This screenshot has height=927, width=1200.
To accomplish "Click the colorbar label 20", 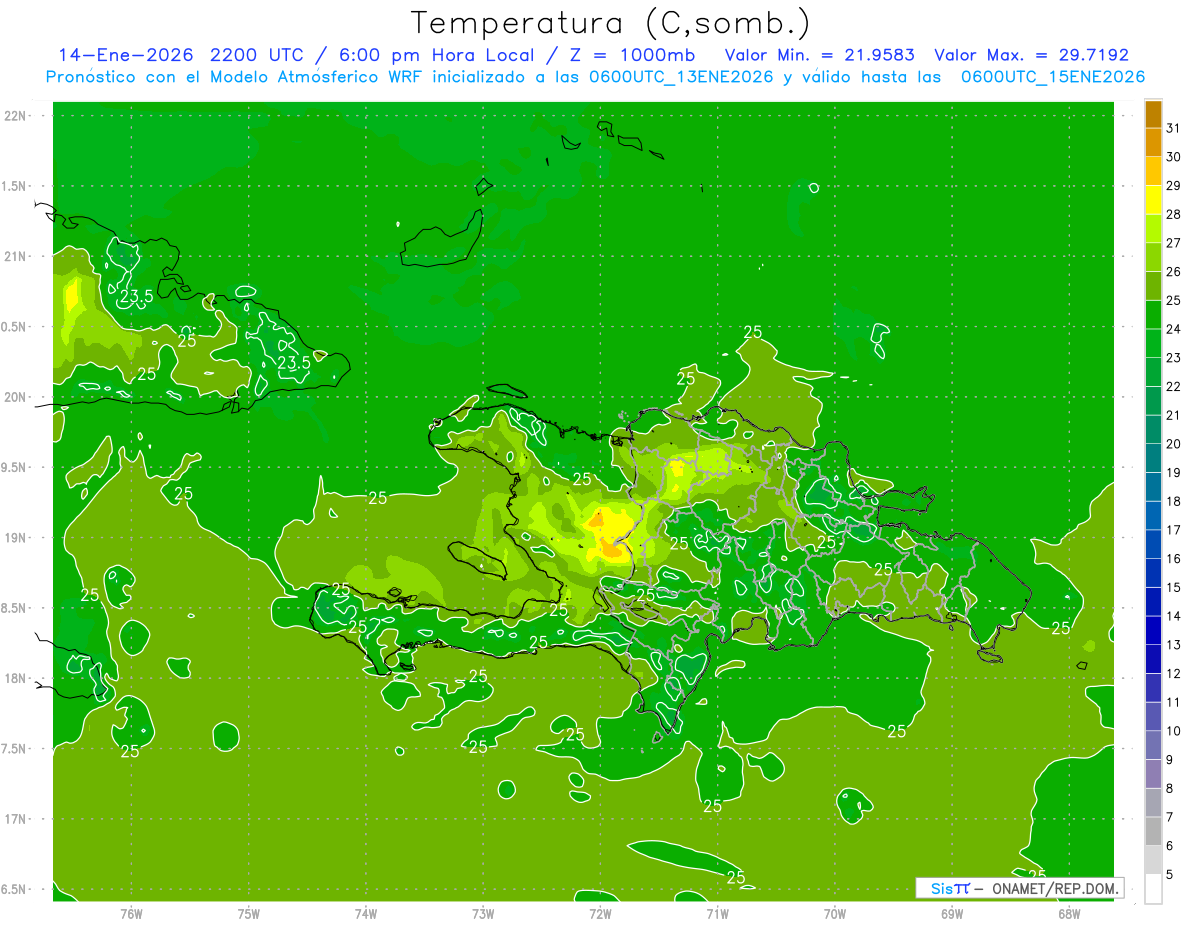I will point(1174,444).
